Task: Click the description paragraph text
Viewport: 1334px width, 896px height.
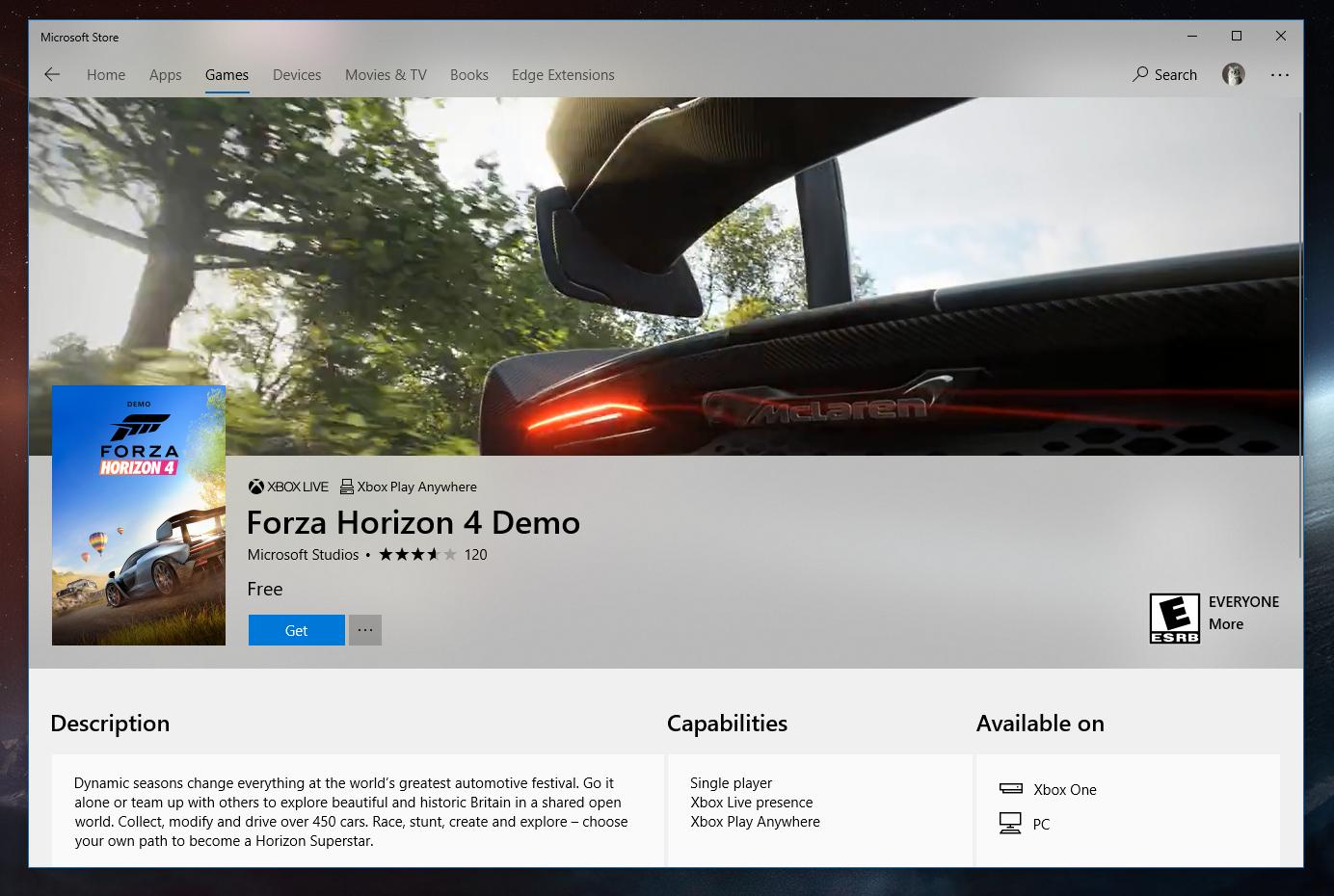Action: 351,812
